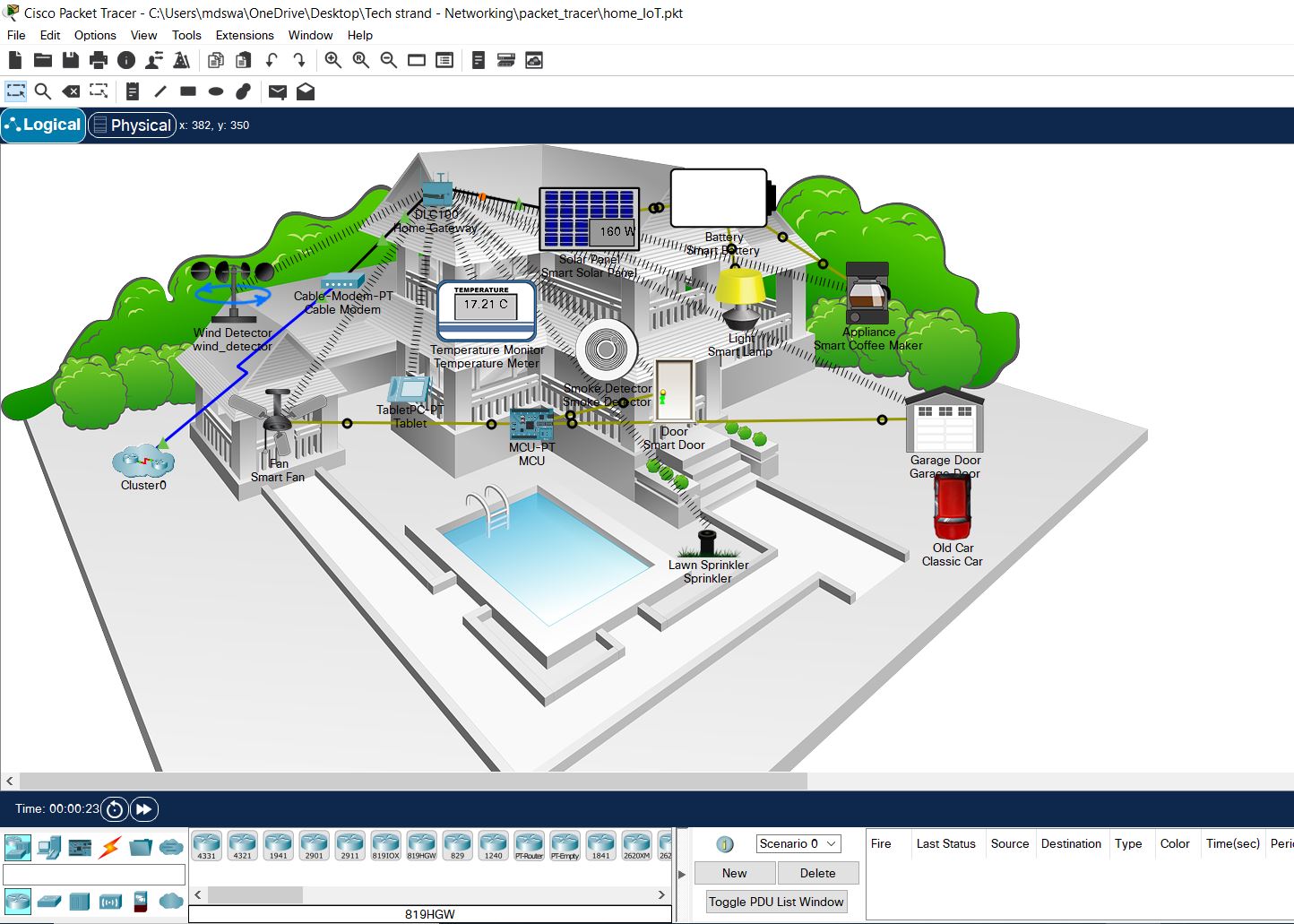
Task: Open the Connections category lightning bolt icon
Action: point(109,846)
